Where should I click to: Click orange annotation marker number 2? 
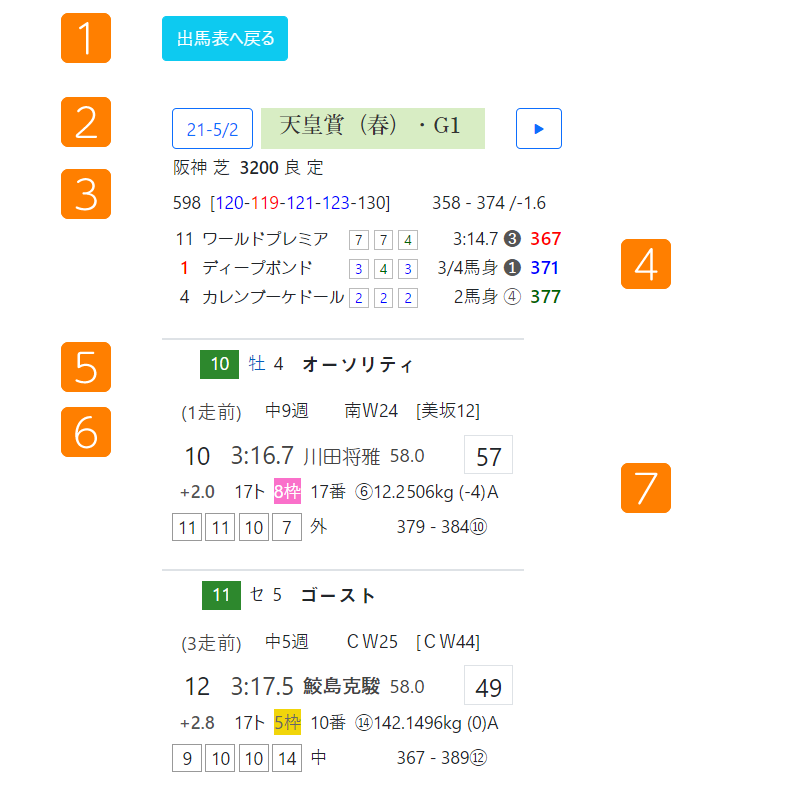click(x=86, y=121)
